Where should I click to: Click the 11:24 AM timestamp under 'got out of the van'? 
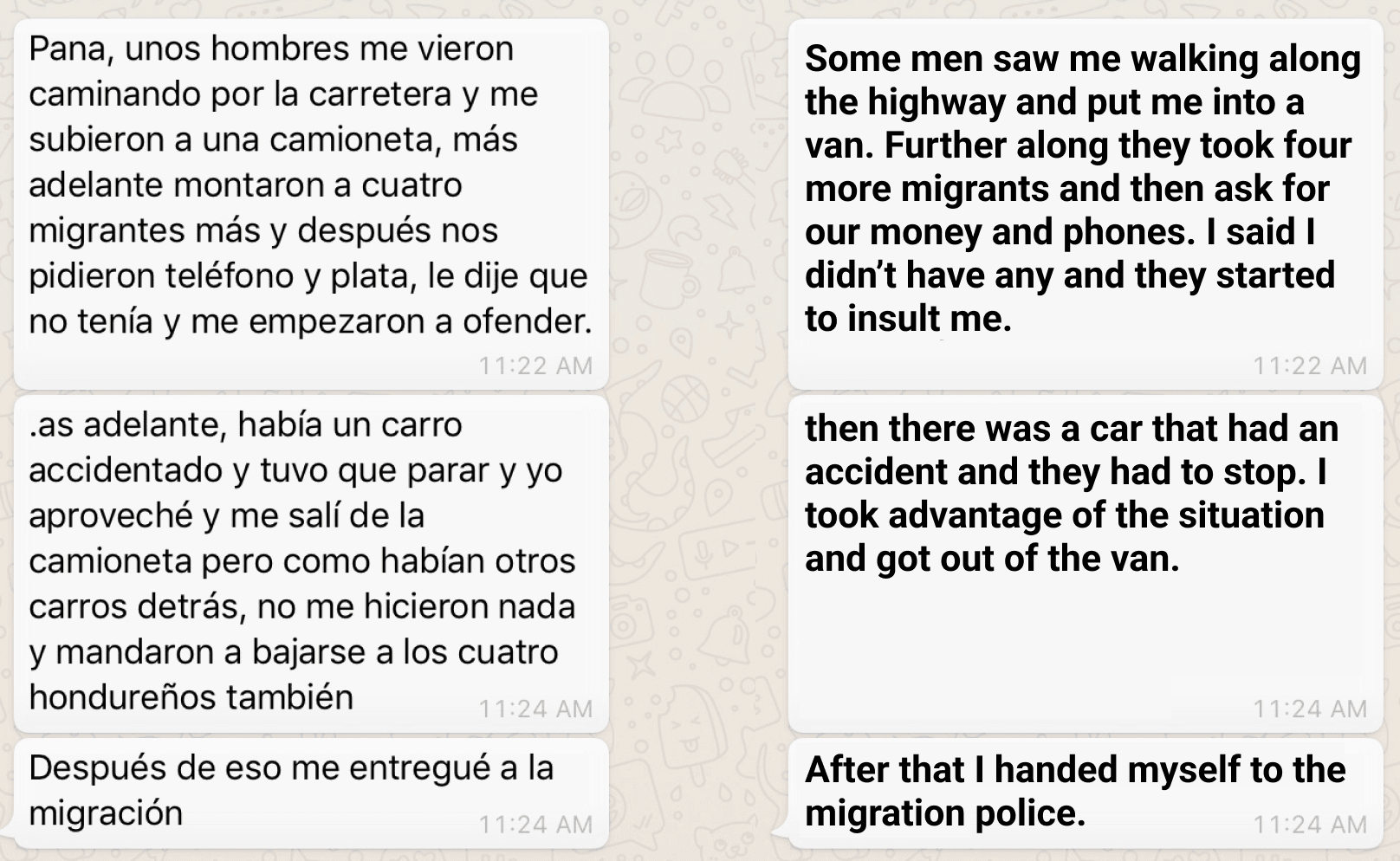1310,709
